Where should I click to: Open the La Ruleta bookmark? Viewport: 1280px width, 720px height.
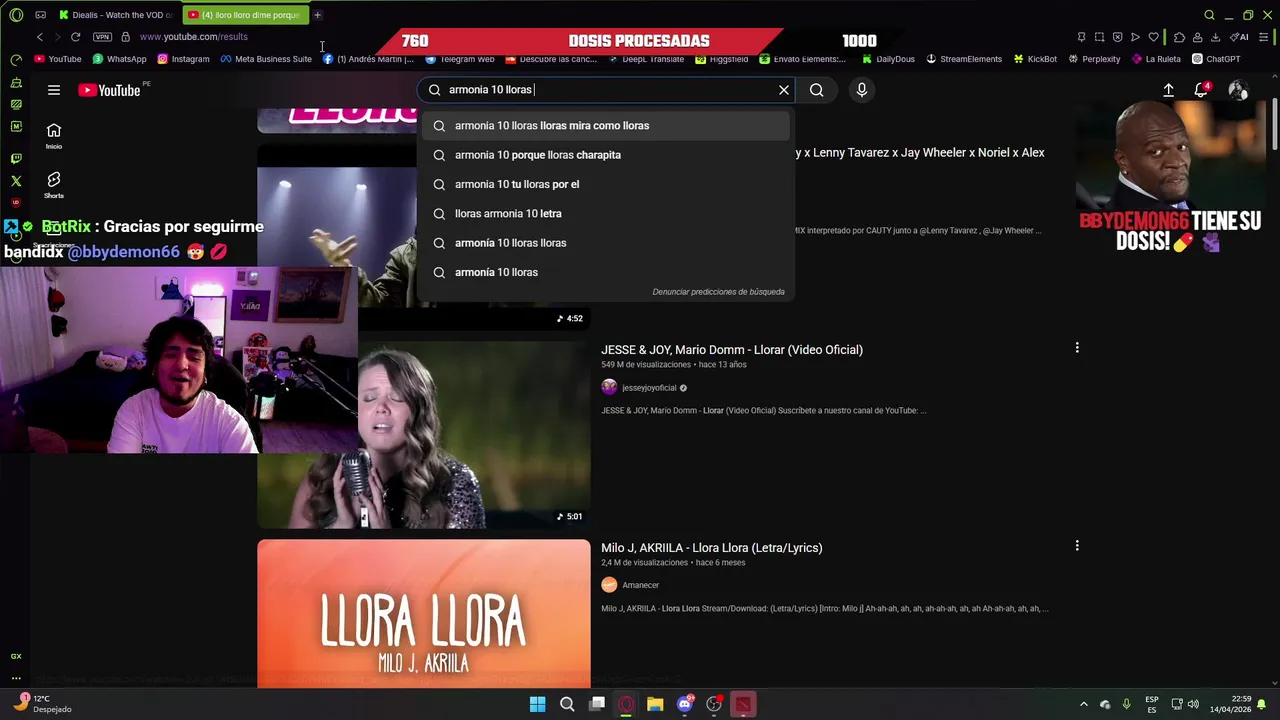[x=1156, y=59]
